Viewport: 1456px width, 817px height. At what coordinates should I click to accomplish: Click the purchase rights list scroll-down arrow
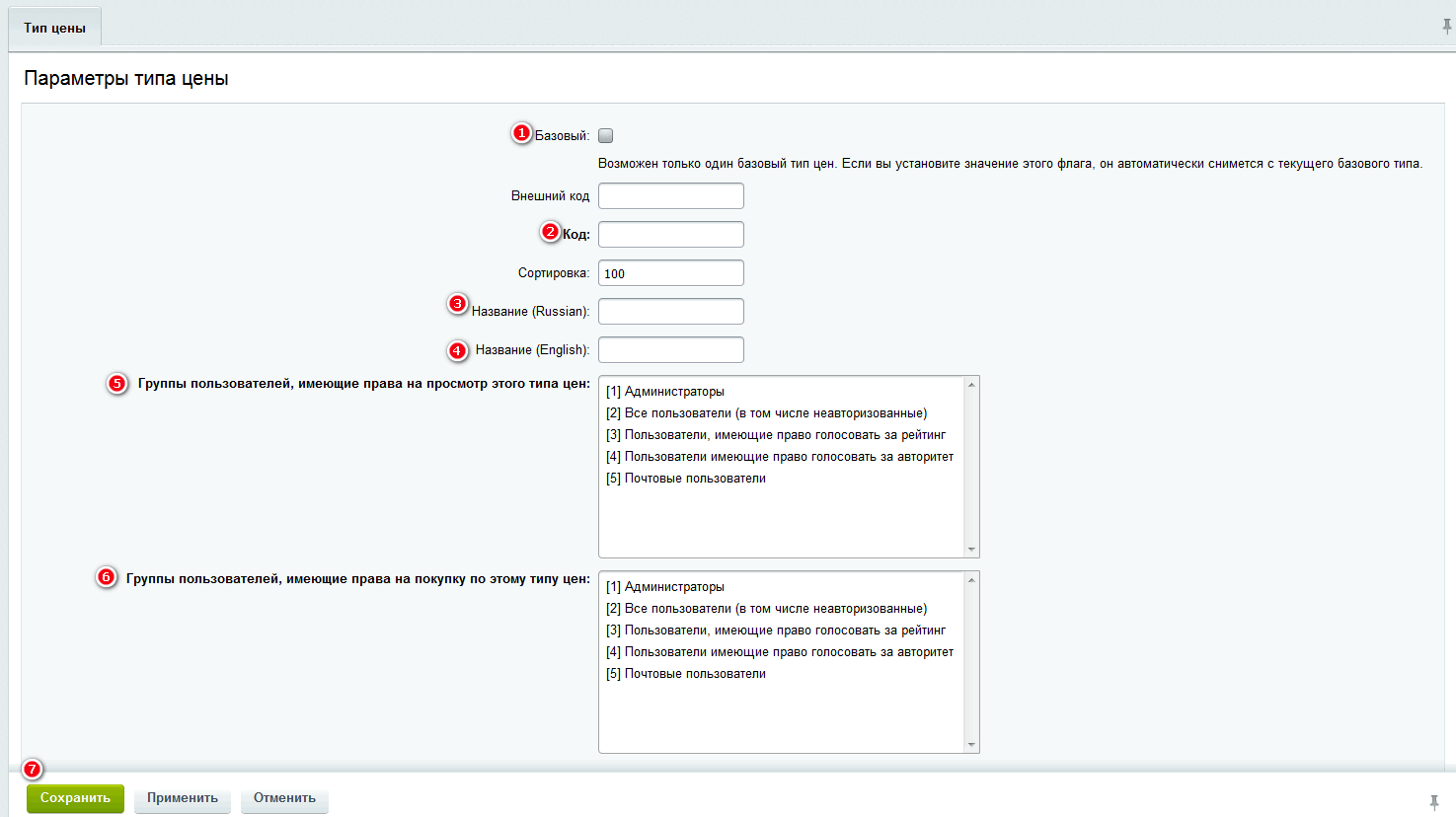coord(971,745)
